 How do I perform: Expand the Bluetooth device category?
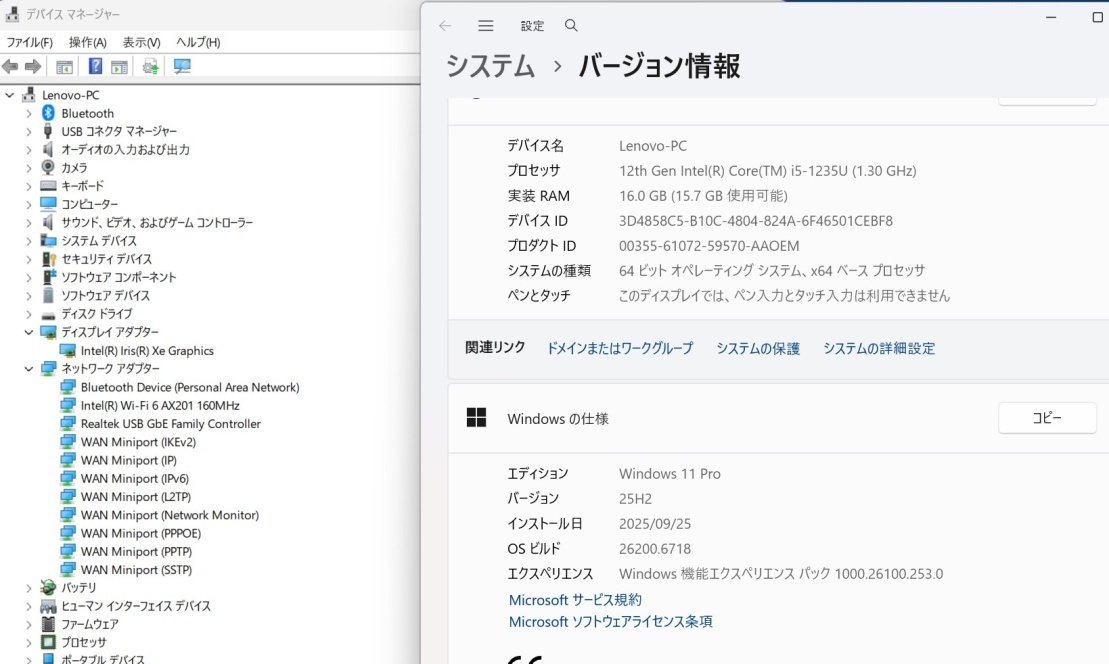click(x=29, y=113)
